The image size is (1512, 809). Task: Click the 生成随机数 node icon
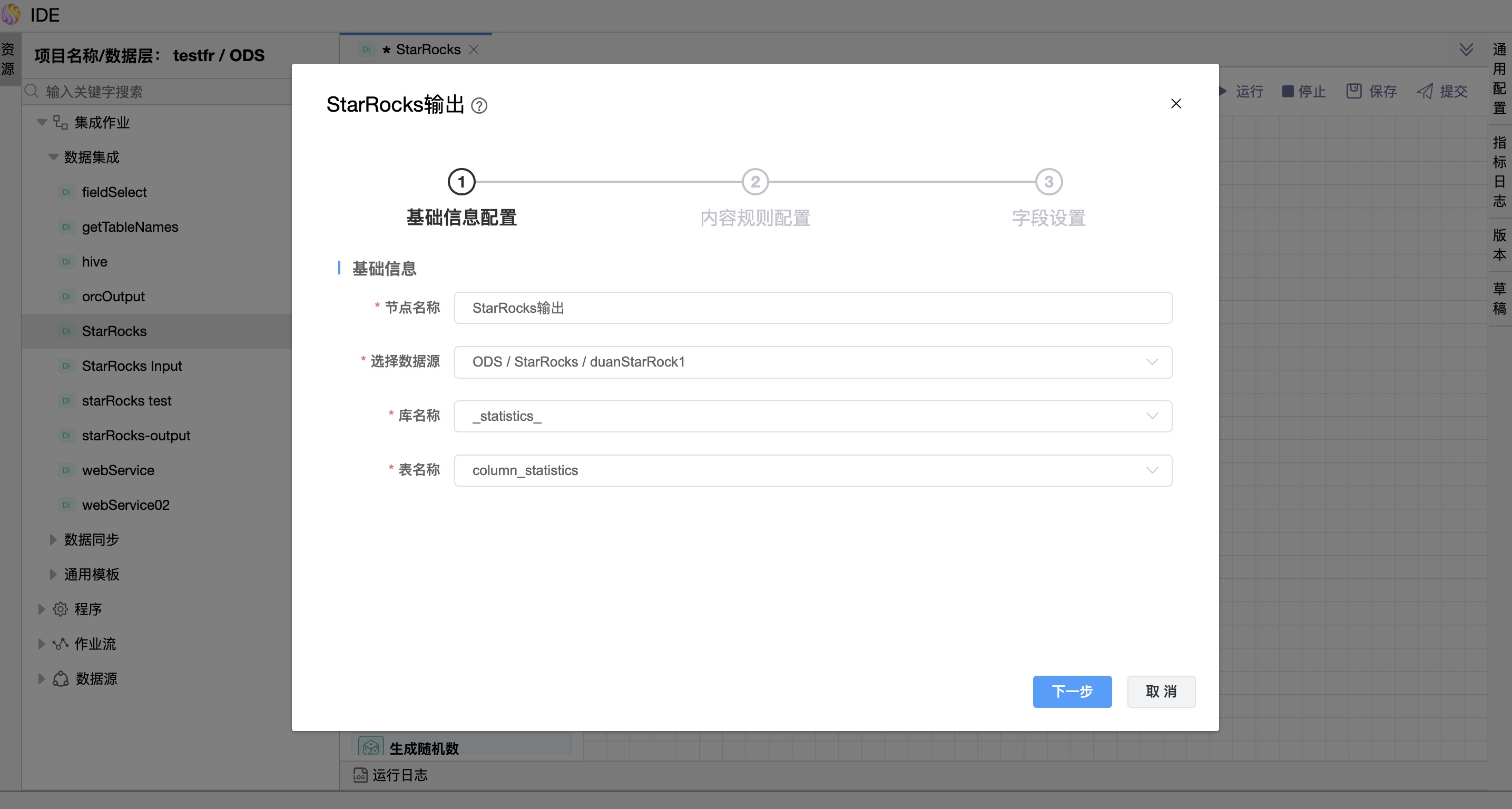pyautogui.click(x=371, y=747)
